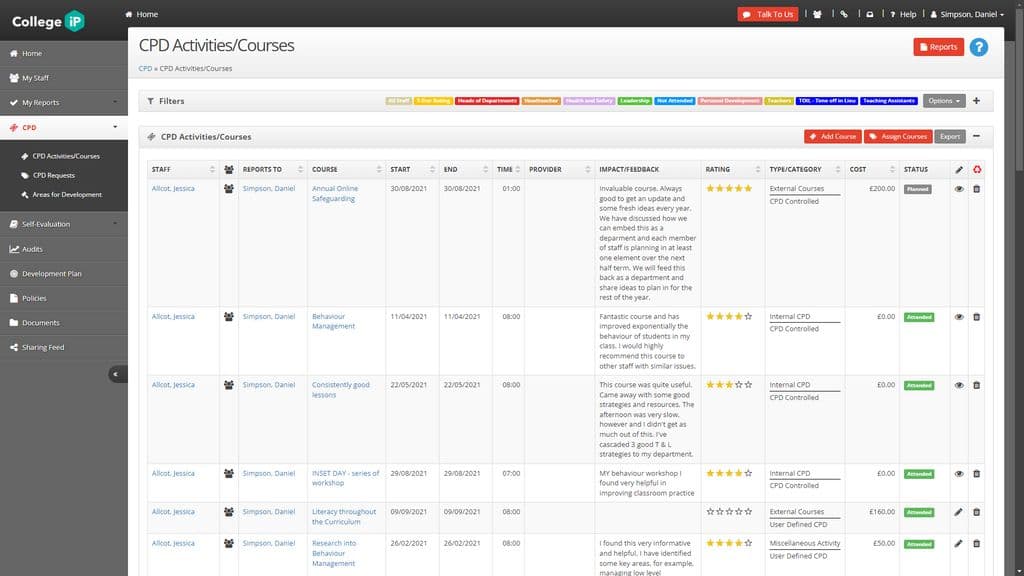Click the blue help question mark icon
The image size is (1024, 576).
(977, 47)
